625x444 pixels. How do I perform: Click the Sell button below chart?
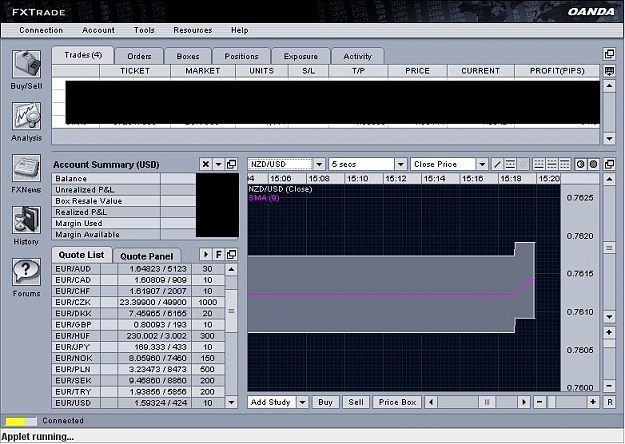[356, 402]
